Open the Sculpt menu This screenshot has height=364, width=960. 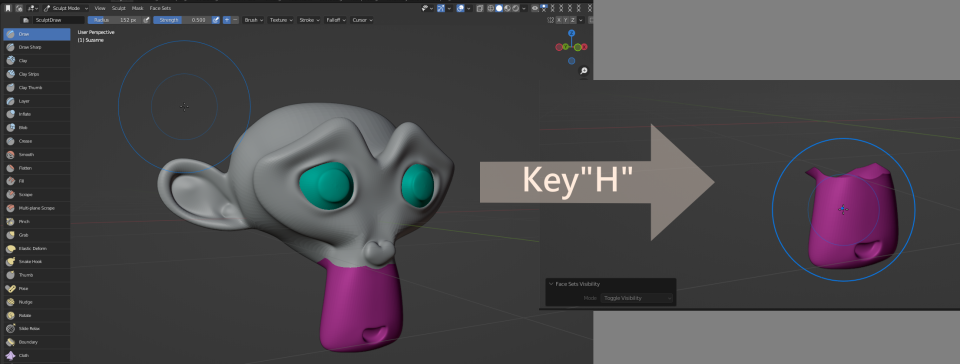tap(119, 9)
